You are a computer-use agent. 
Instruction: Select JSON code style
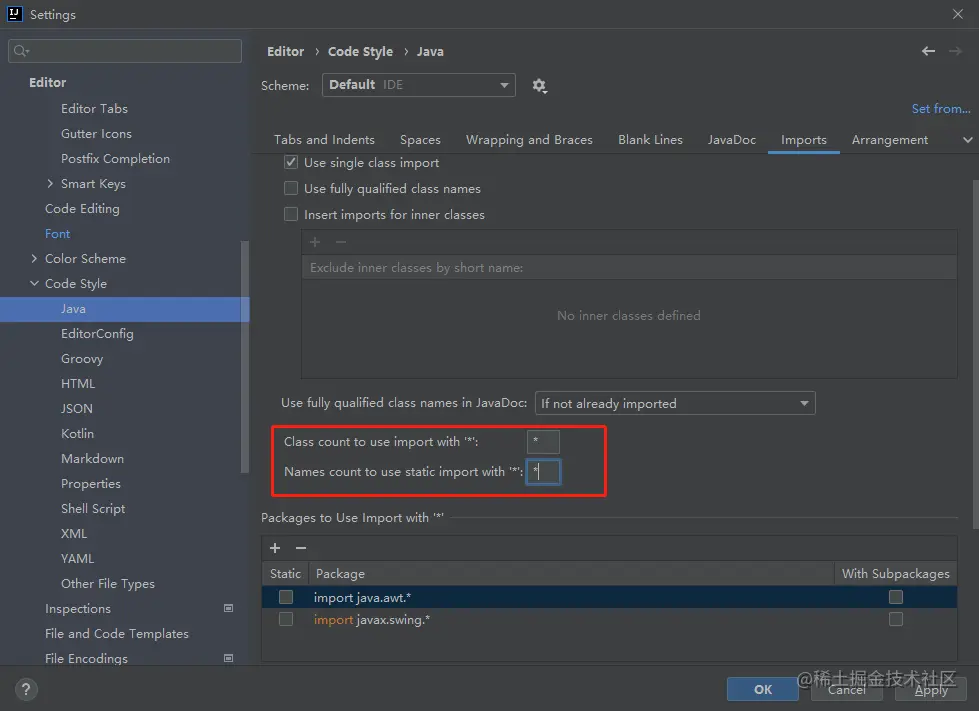(77, 408)
